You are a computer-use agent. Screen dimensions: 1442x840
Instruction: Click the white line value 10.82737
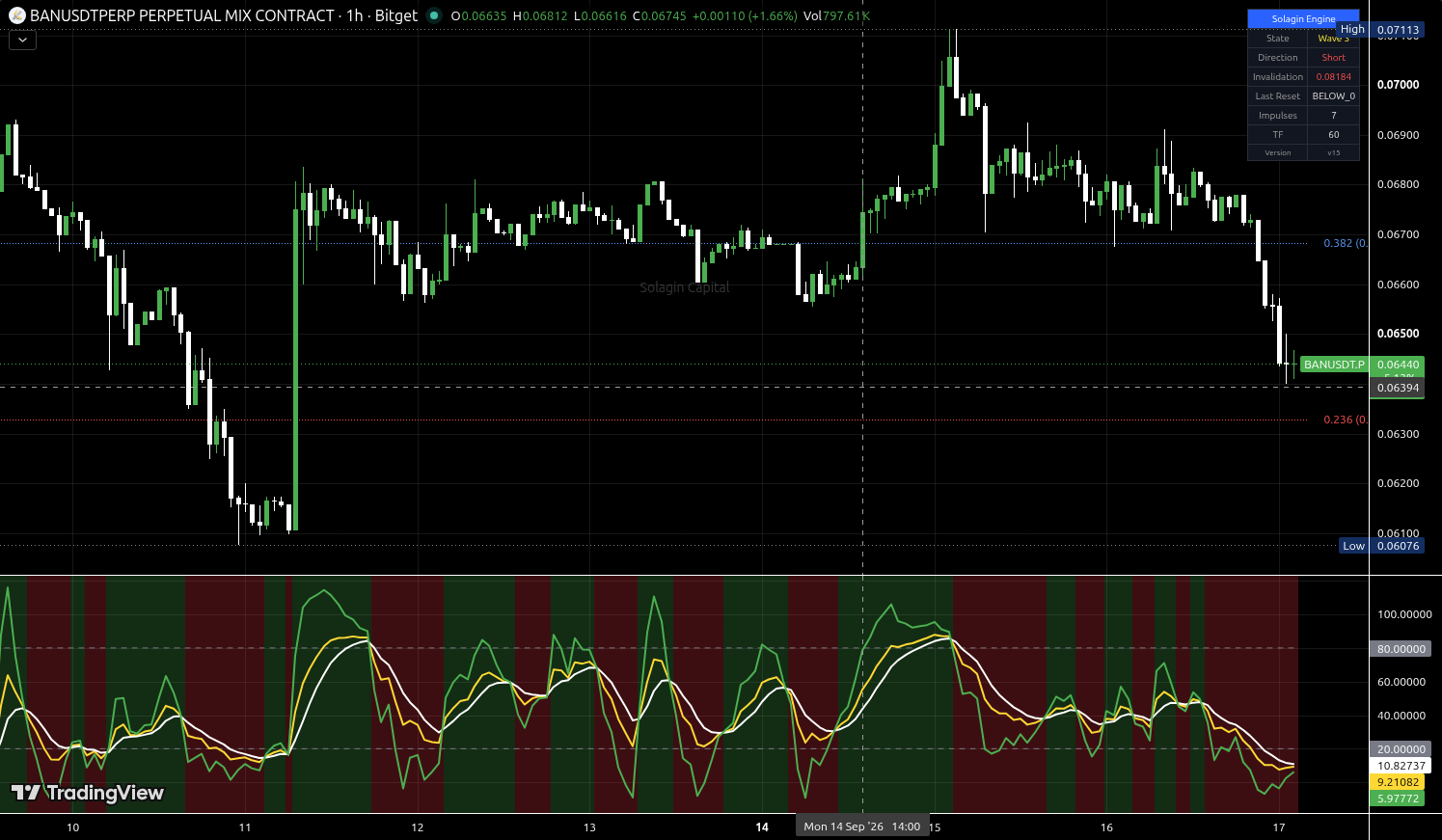coord(1401,766)
